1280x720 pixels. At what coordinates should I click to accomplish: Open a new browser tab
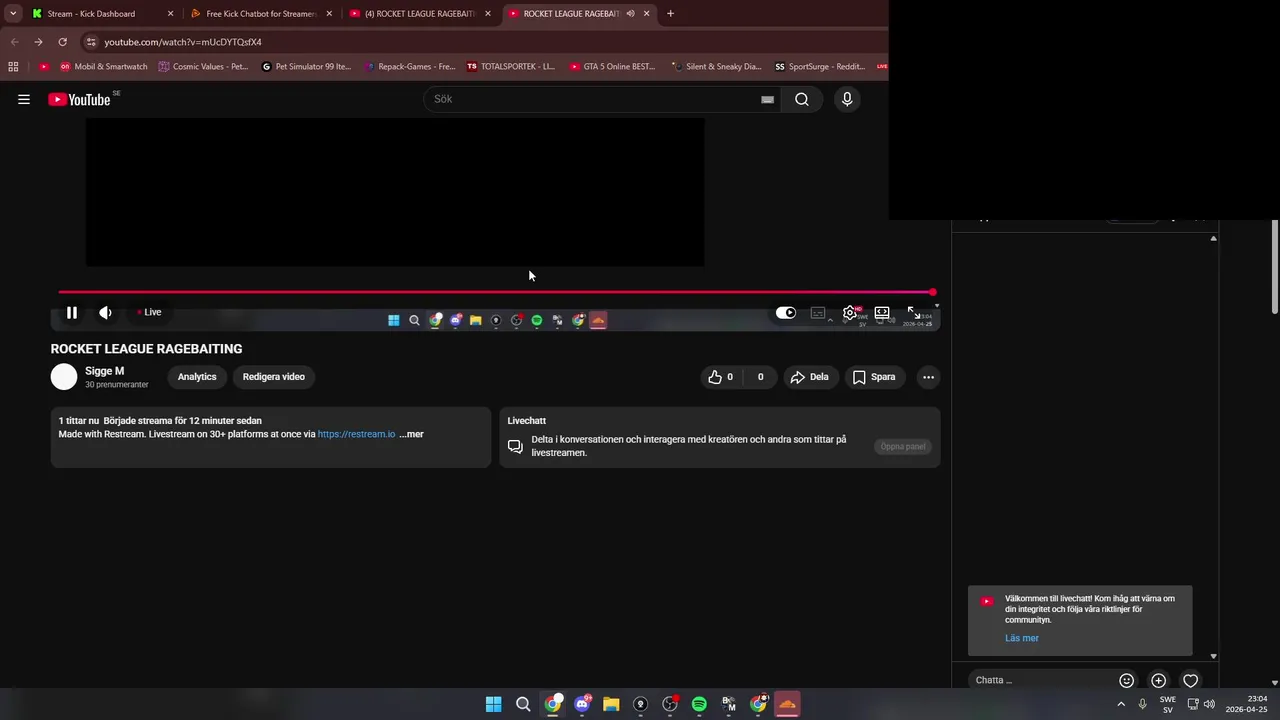[670, 14]
